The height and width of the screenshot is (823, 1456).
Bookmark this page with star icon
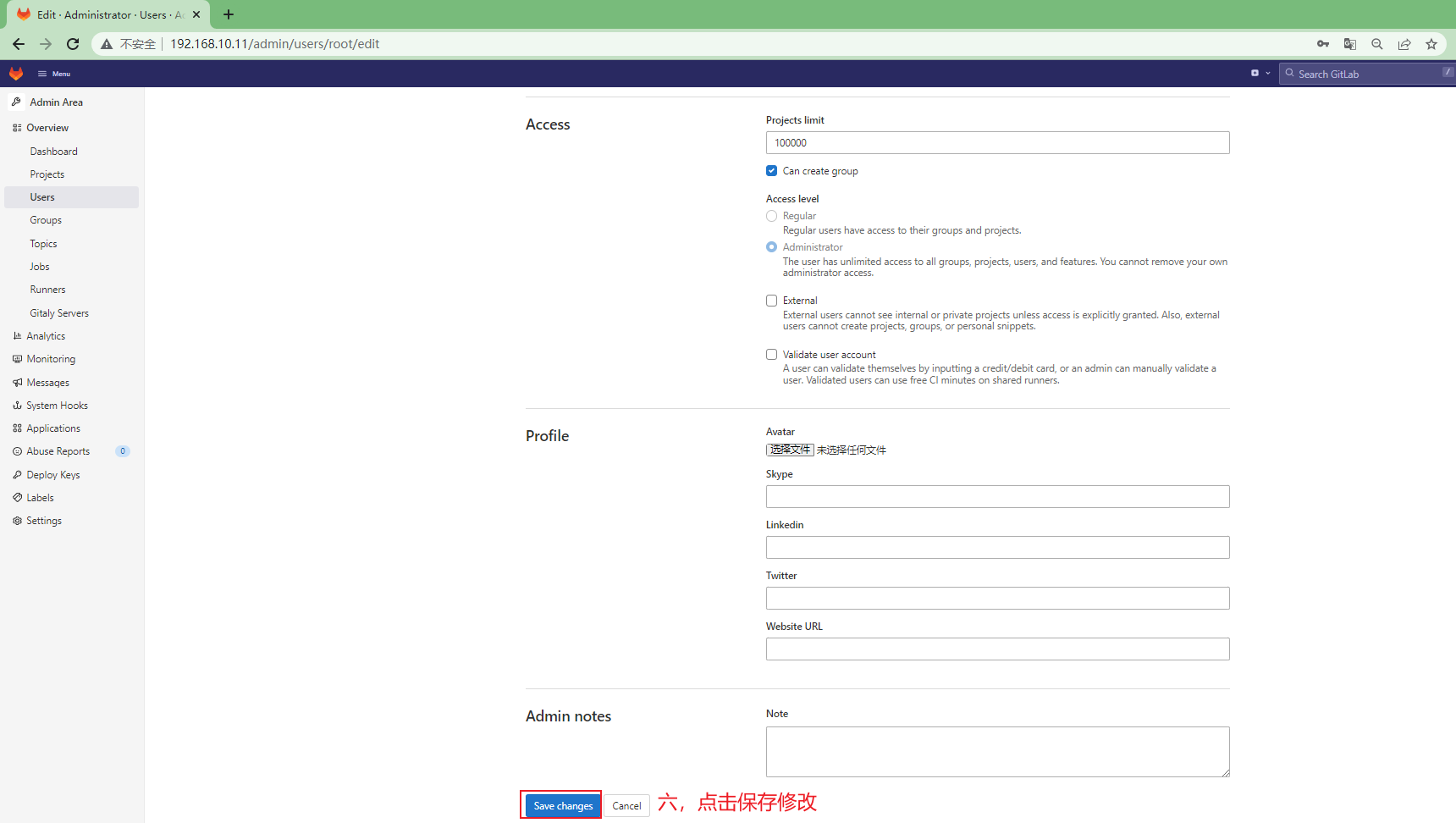[x=1431, y=44]
